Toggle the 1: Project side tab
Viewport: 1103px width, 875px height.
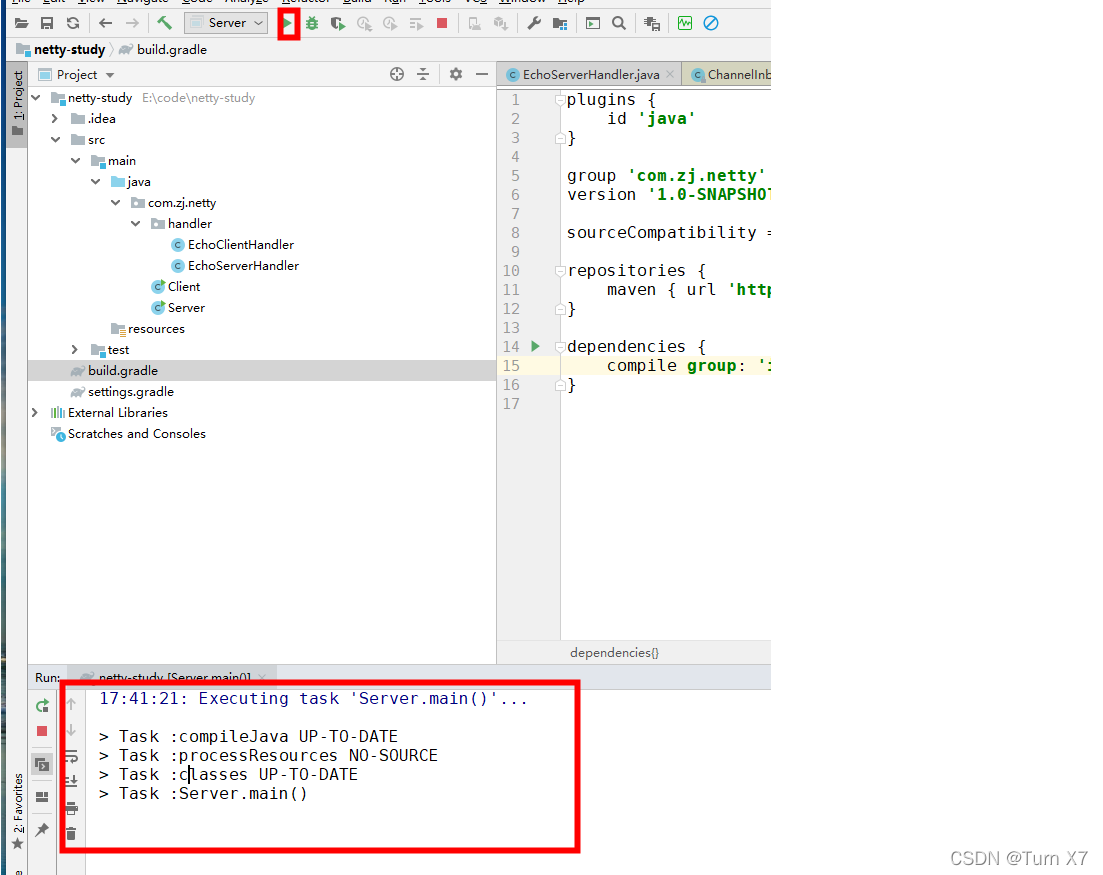tap(18, 103)
